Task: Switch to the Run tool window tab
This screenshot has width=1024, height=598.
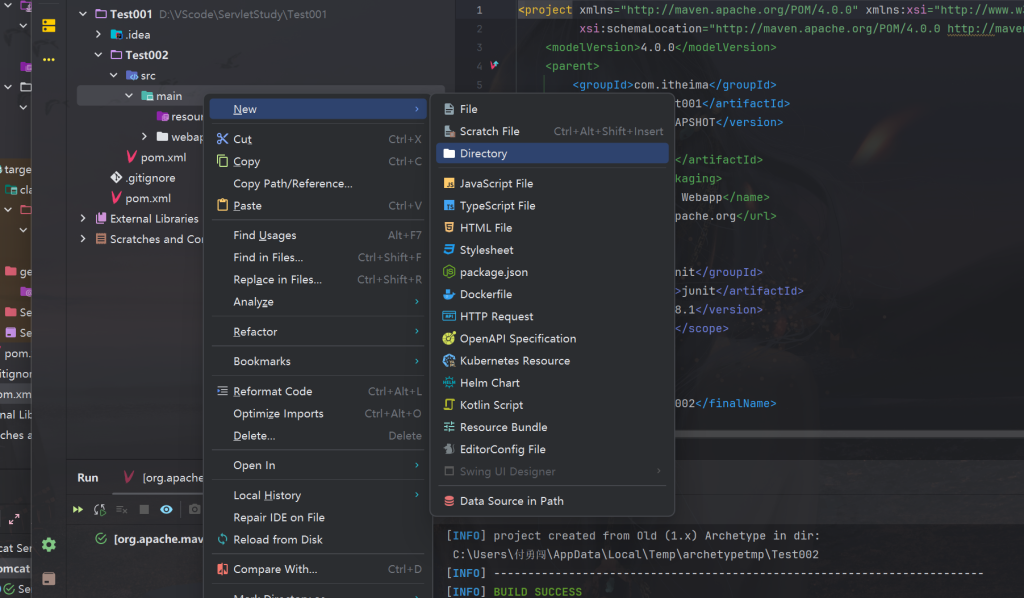Action: 88,478
